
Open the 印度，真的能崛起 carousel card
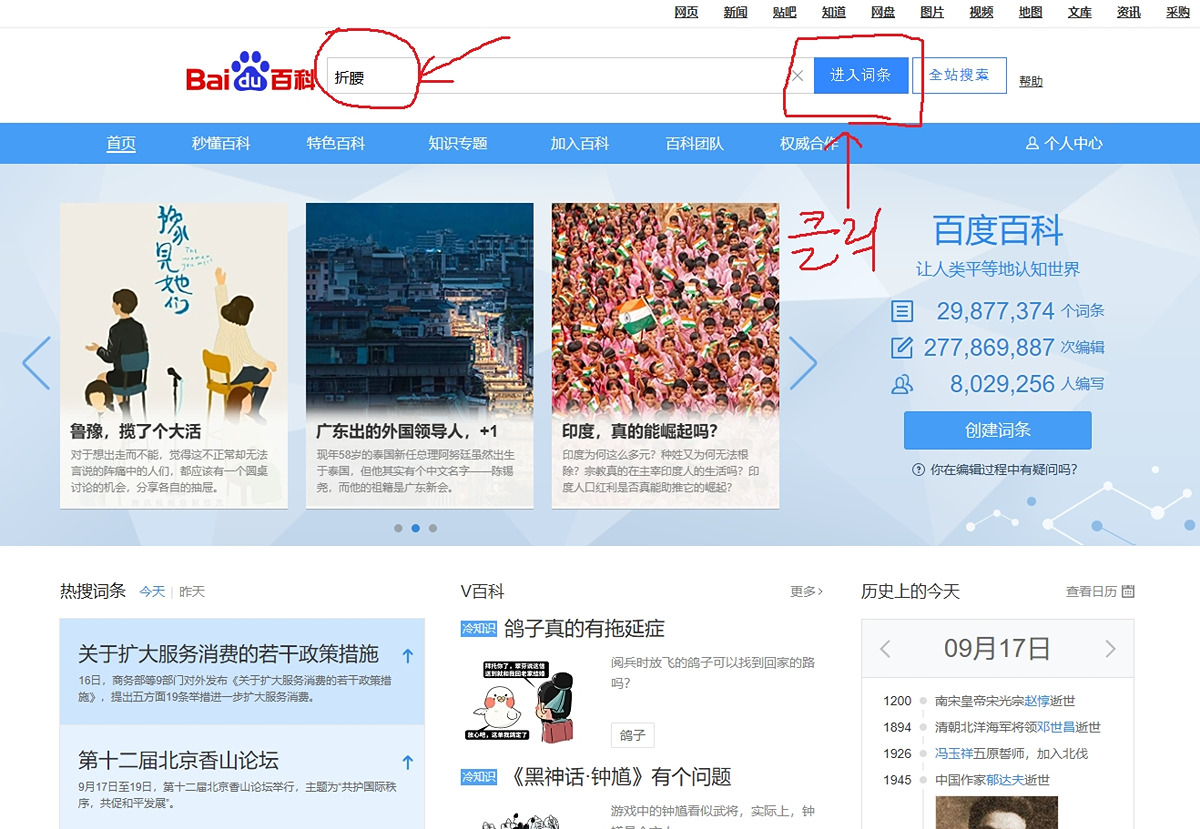click(x=666, y=356)
